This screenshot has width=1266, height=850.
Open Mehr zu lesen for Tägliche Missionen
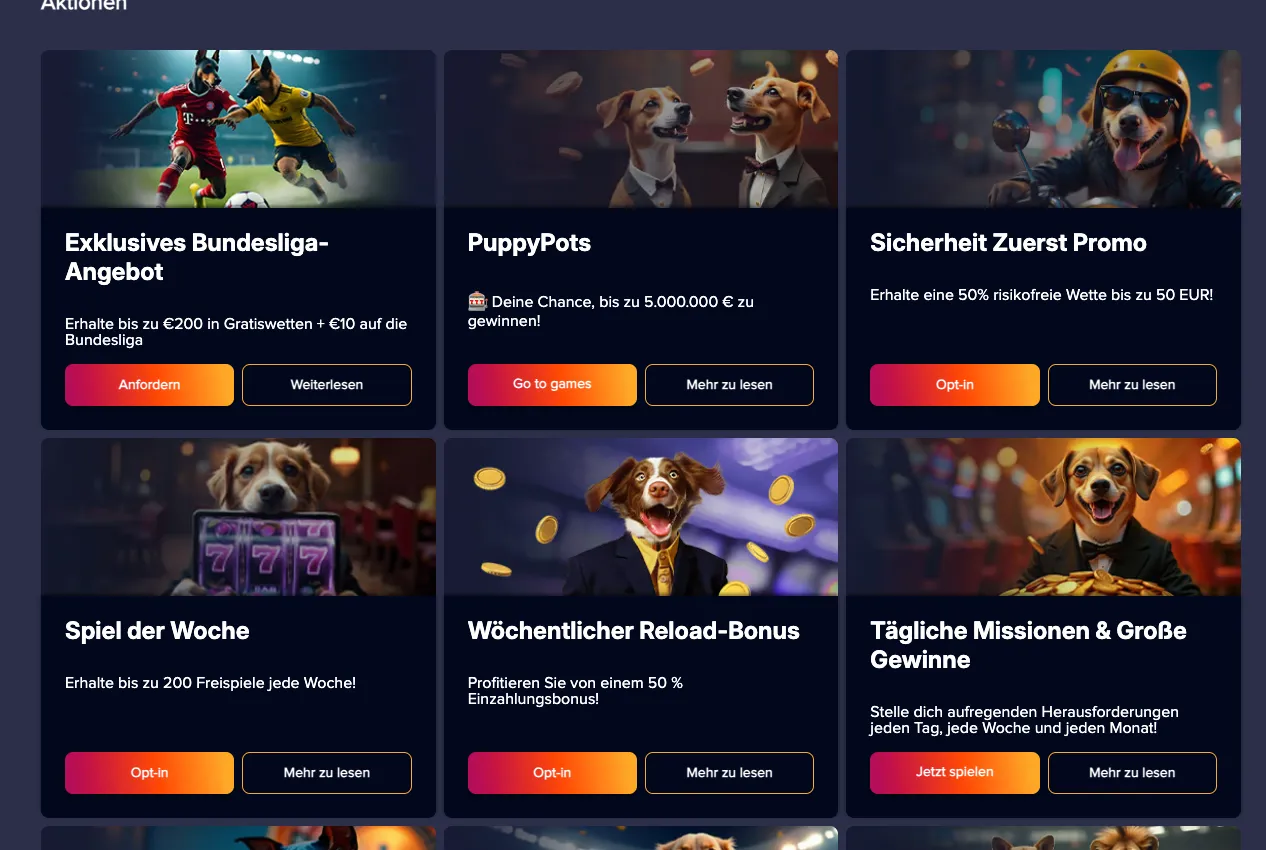1132,773
